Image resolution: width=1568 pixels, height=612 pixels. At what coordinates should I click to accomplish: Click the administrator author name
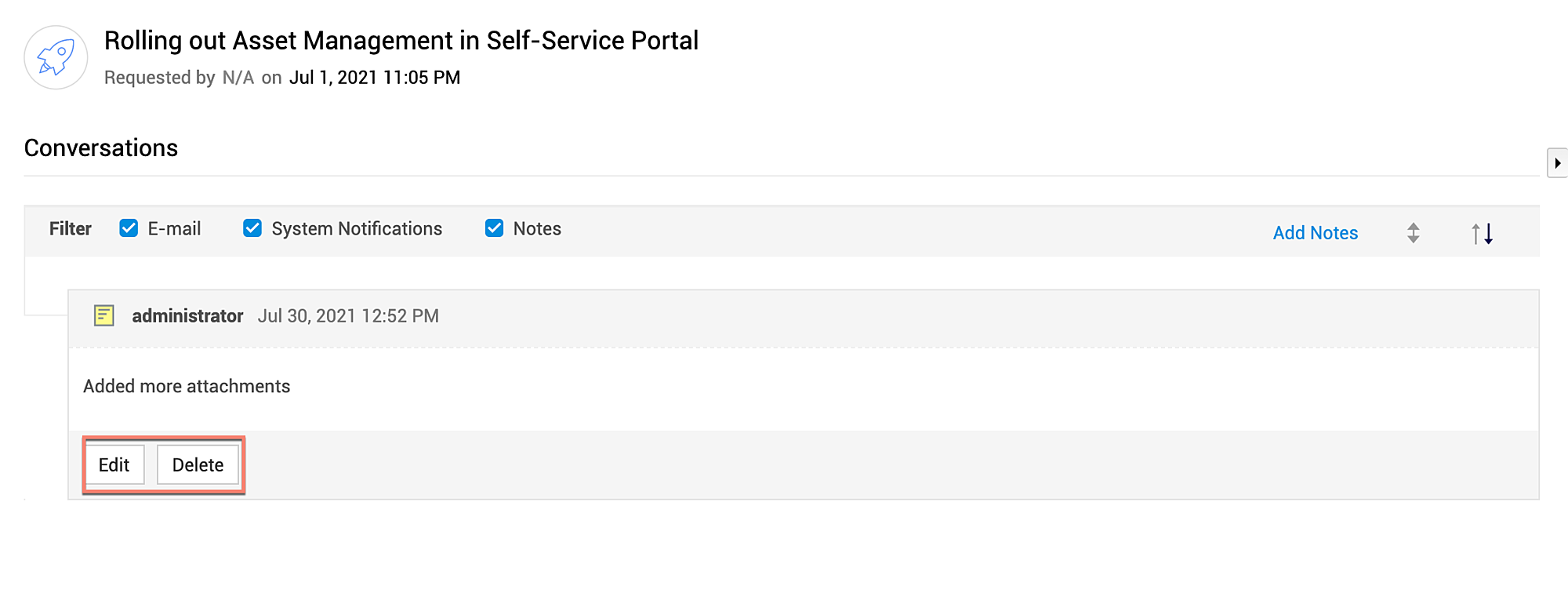coord(187,316)
